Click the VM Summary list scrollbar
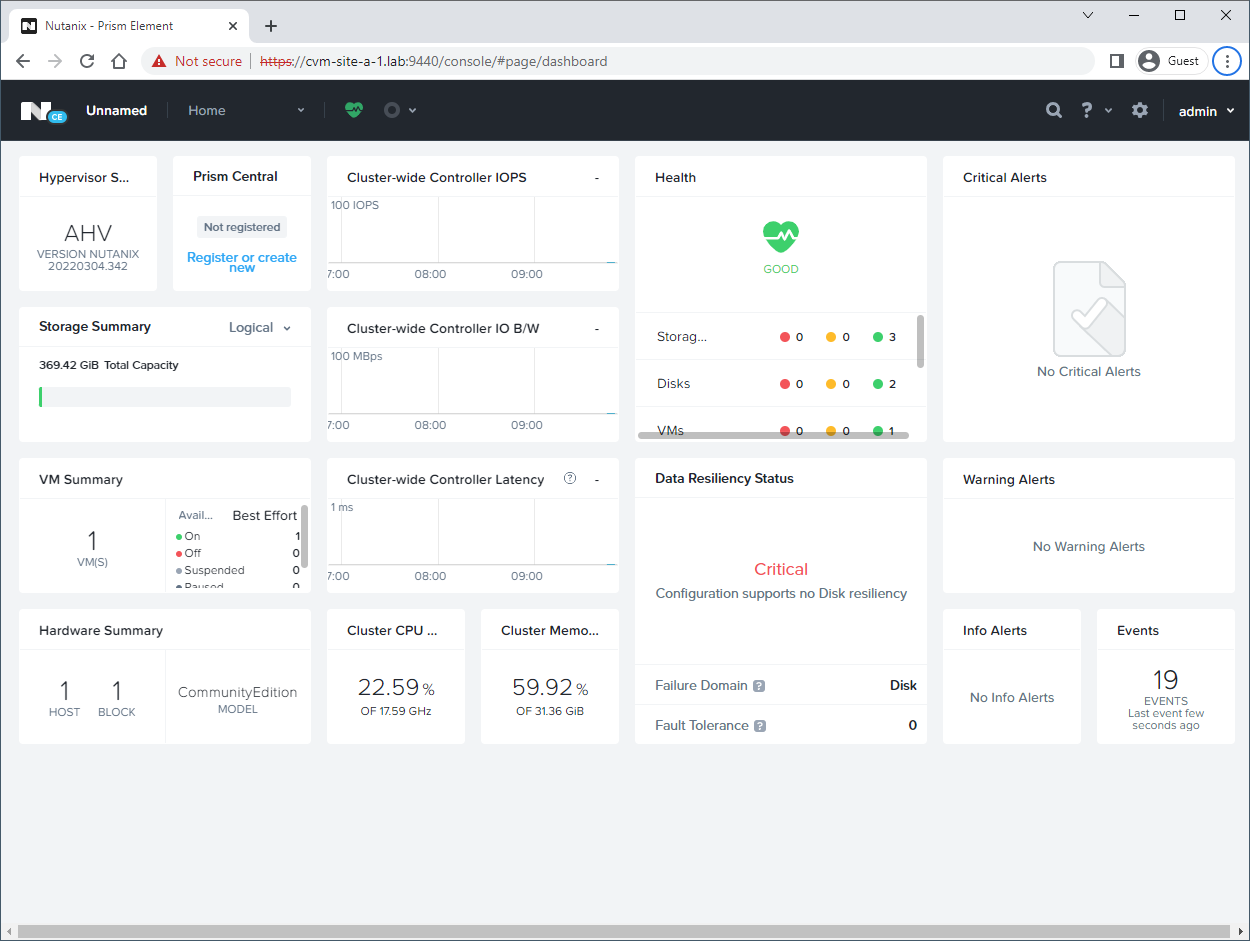 (304, 537)
